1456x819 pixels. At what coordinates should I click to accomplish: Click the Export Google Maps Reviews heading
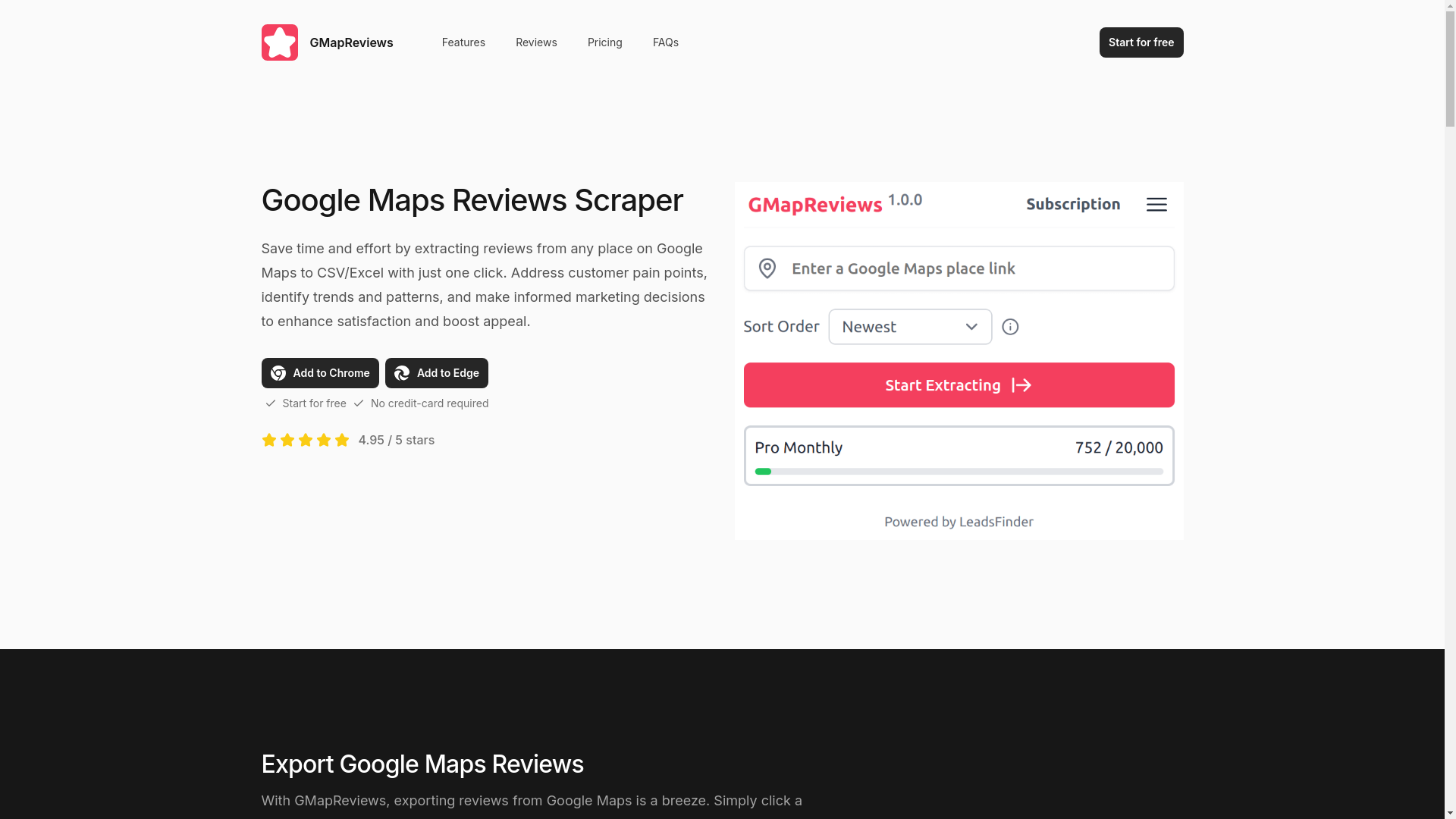(x=422, y=764)
